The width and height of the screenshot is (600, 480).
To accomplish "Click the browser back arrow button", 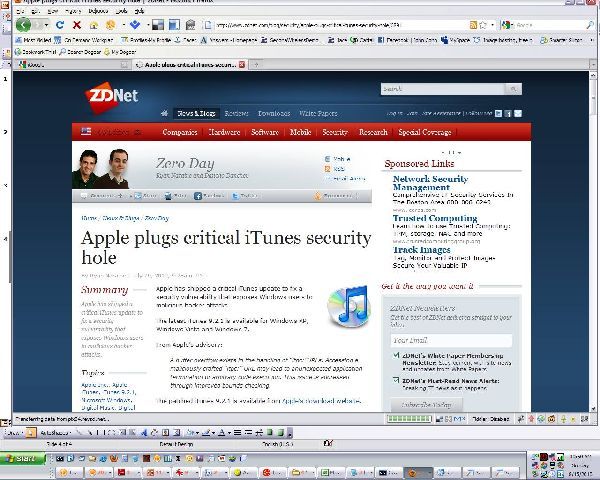I will (x=22, y=24).
